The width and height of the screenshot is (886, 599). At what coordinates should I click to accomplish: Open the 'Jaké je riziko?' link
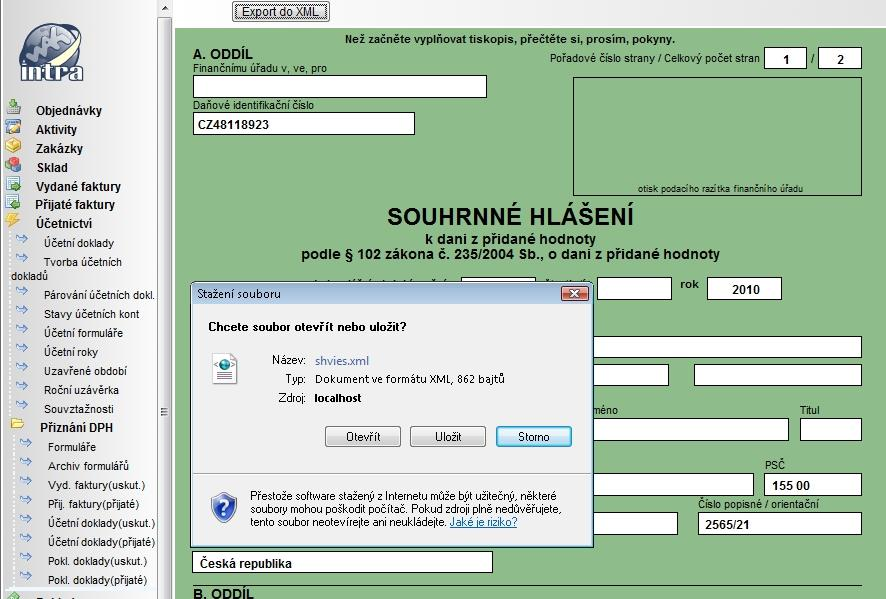coord(483,522)
